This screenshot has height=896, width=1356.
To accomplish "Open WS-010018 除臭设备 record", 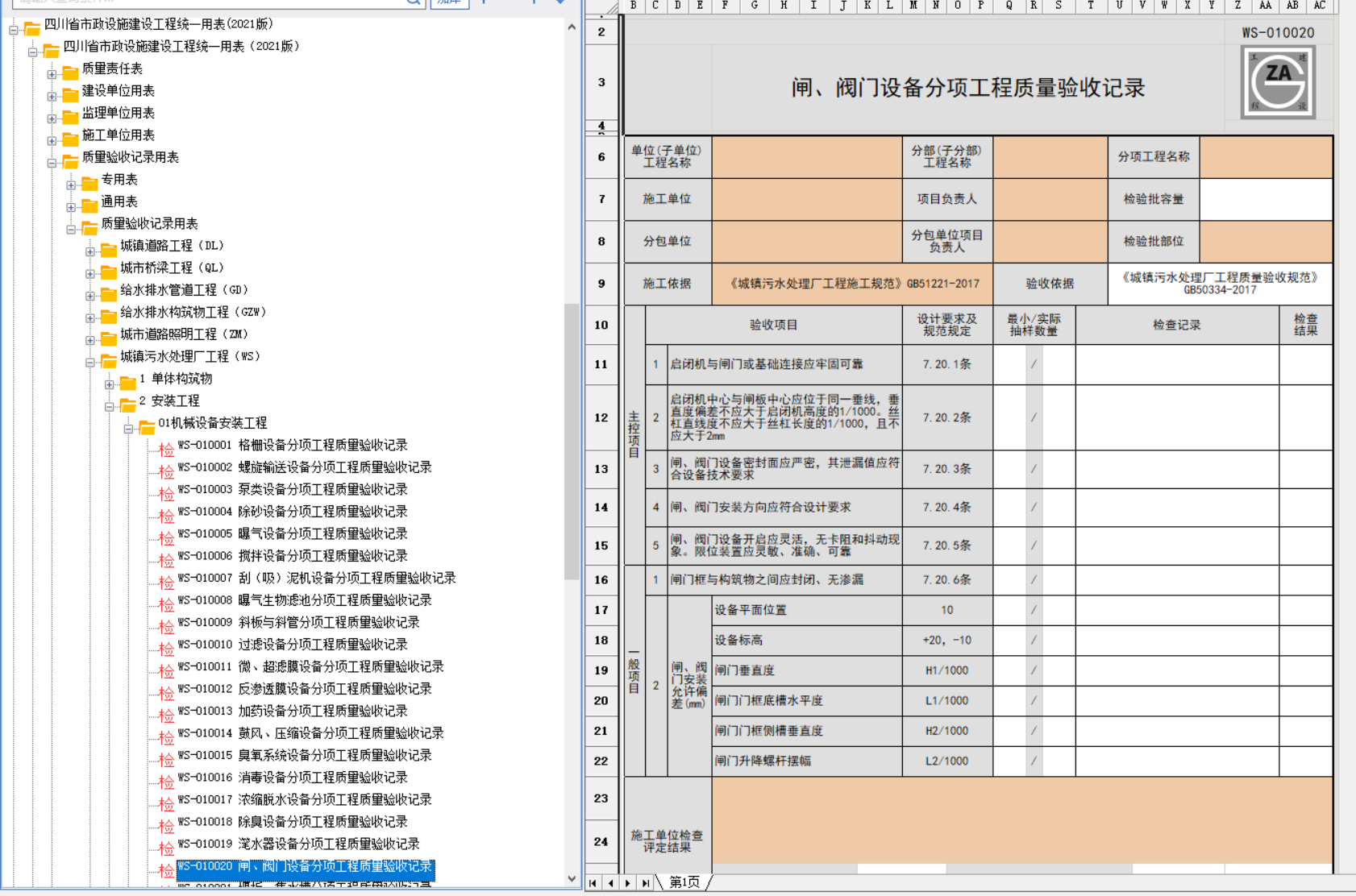I will click(293, 822).
